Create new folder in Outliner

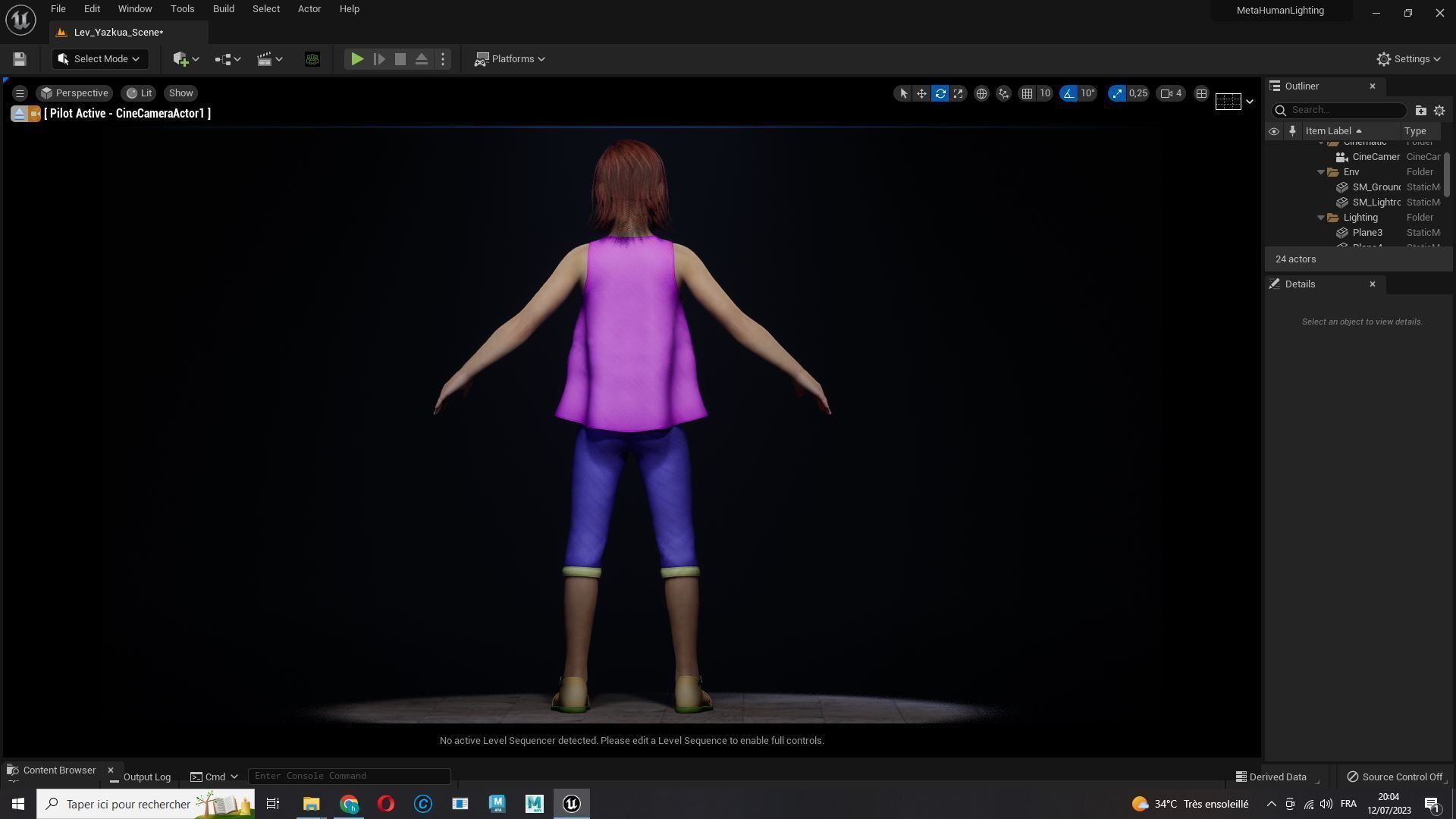click(x=1420, y=111)
